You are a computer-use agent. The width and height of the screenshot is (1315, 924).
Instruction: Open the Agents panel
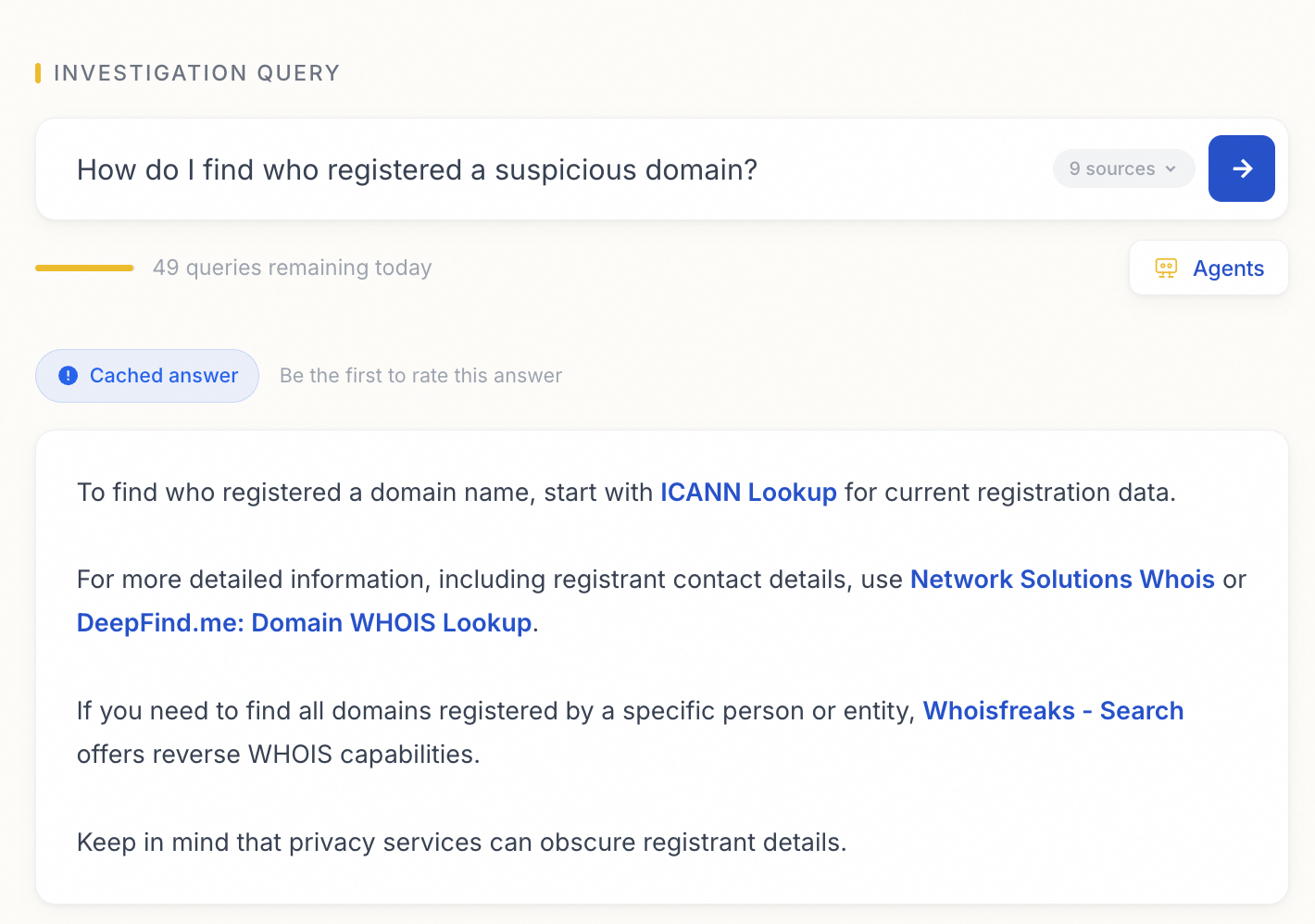[x=1208, y=268]
